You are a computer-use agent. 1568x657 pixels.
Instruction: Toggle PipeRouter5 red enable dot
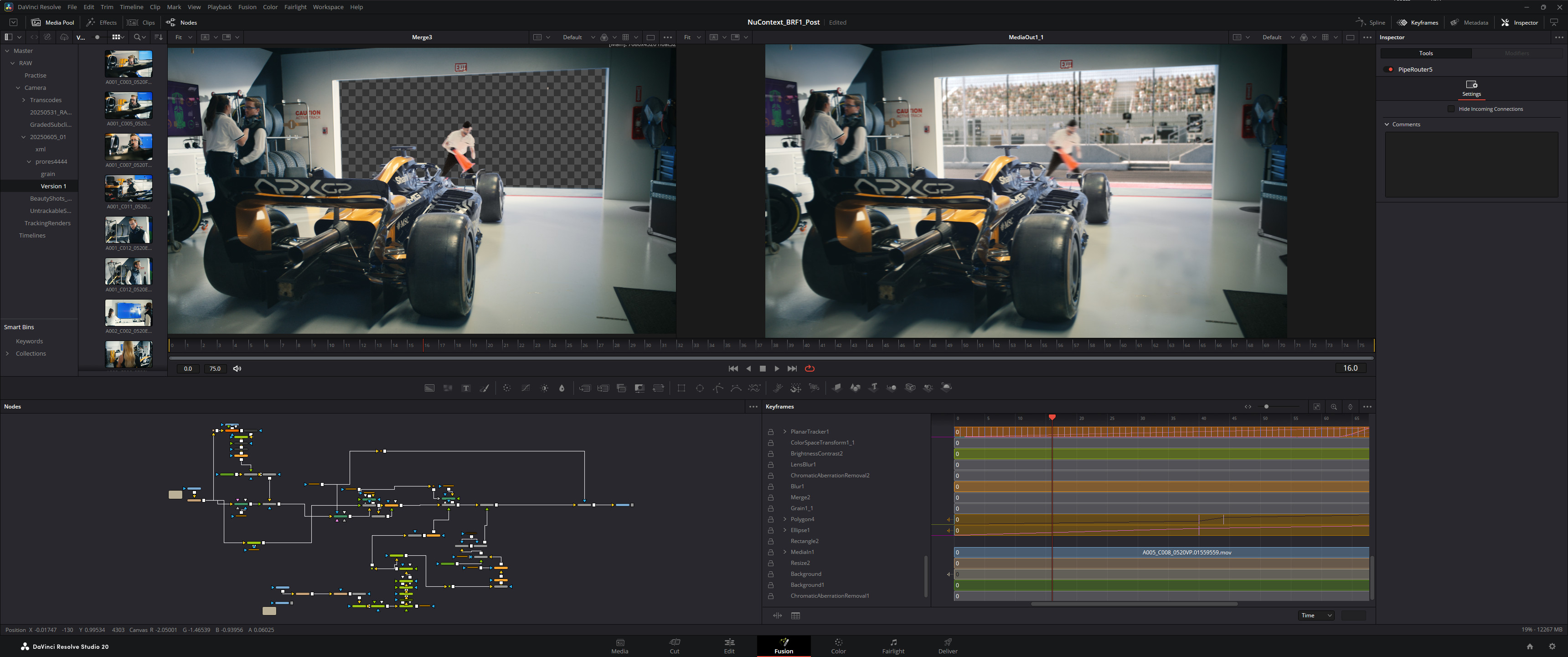(x=1390, y=69)
